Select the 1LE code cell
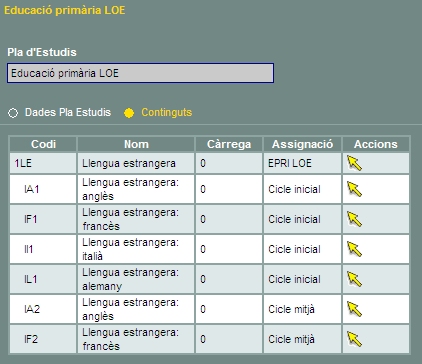 [43, 163]
